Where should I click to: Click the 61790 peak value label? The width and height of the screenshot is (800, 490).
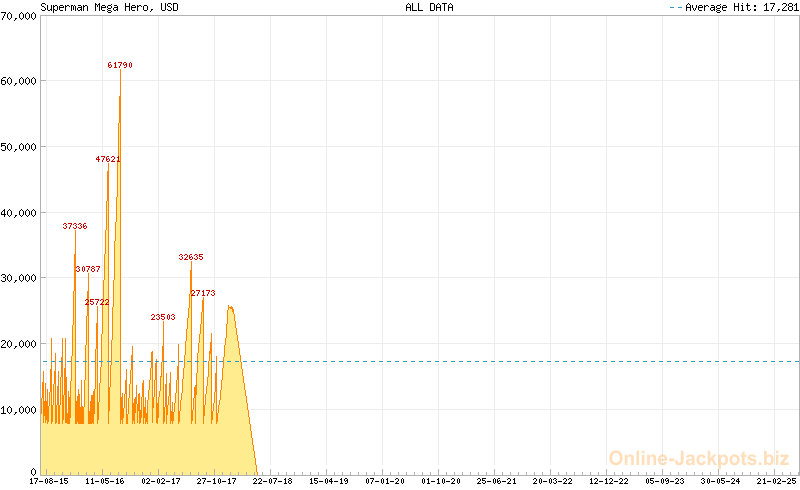pos(120,65)
